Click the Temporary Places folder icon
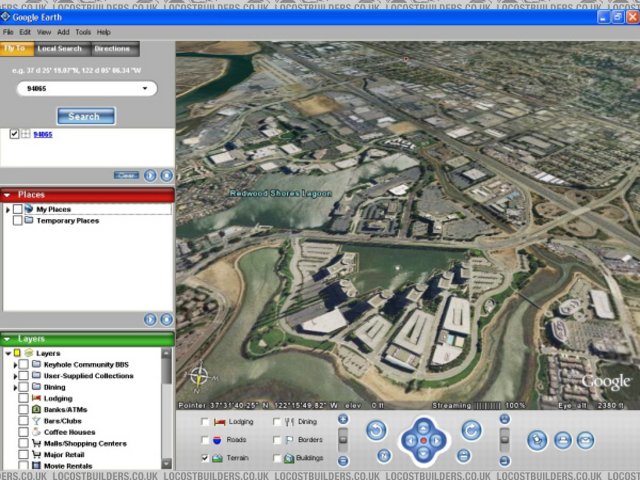Viewport: 640px width, 480px height. tap(29, 220)
